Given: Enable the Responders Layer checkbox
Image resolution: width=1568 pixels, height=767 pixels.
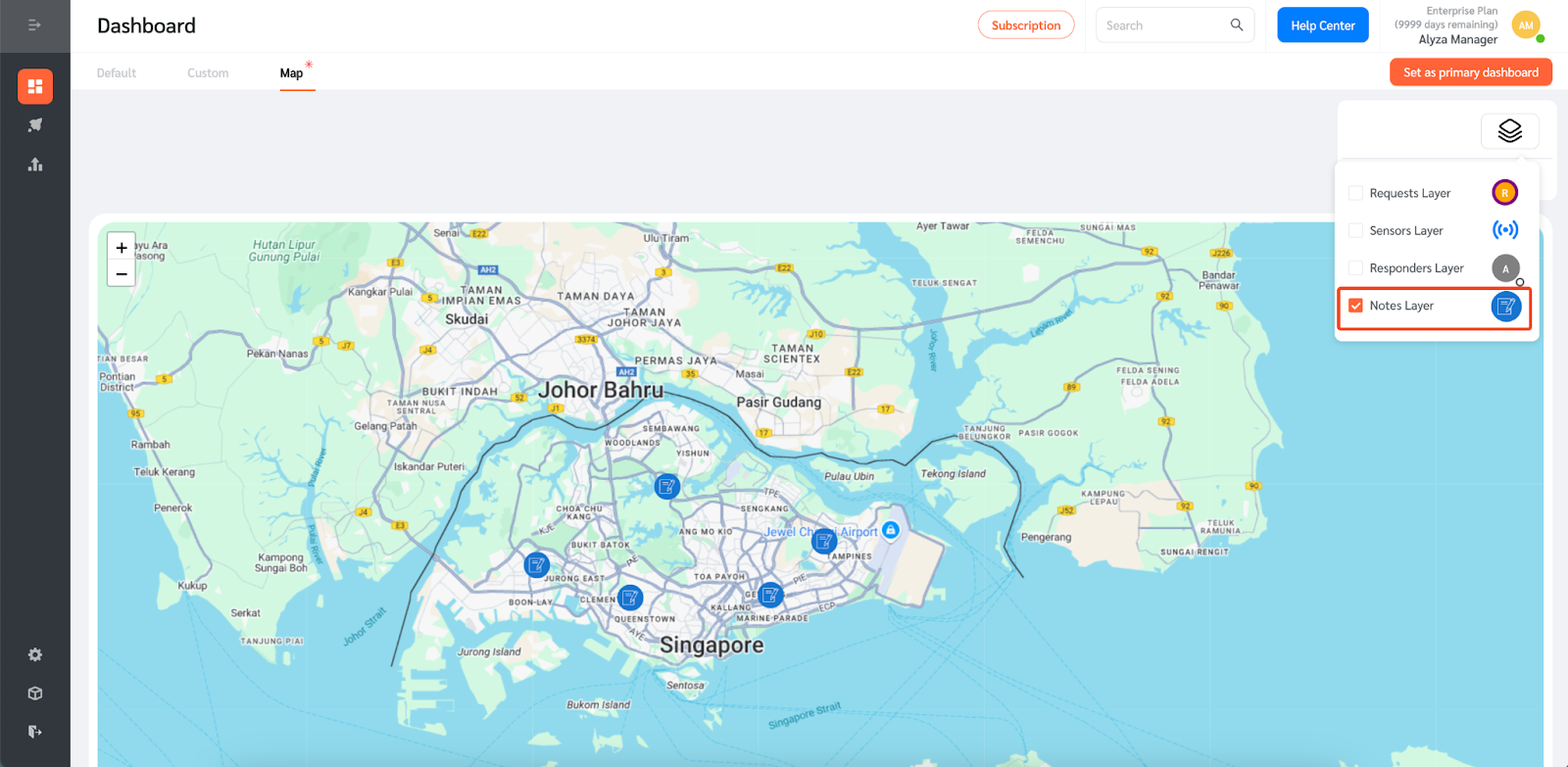Looking at the screenshot, I should click(1355, 267).
